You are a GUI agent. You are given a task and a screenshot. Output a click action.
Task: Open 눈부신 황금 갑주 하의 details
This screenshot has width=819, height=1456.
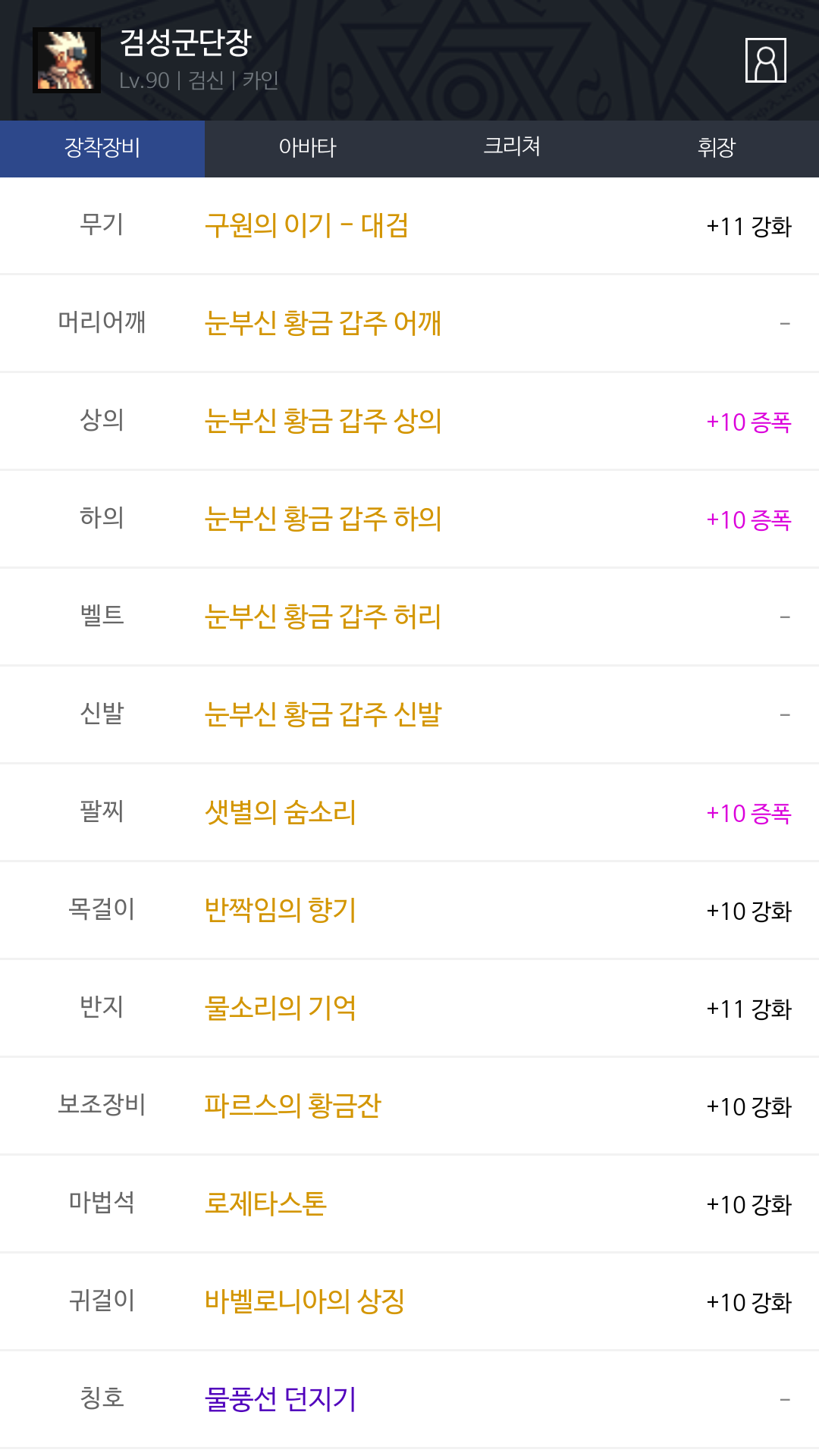pos(322,519)
